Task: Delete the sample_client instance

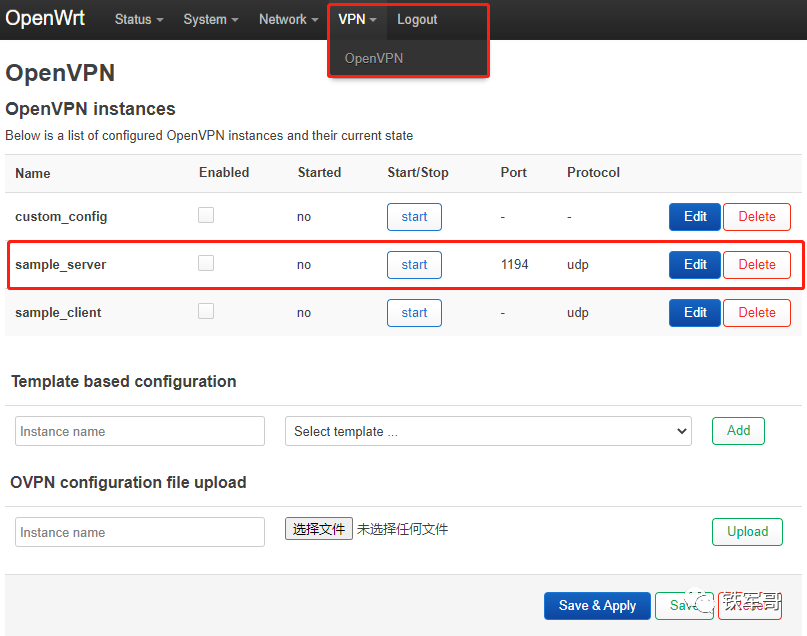Action: tap(756, 312)
